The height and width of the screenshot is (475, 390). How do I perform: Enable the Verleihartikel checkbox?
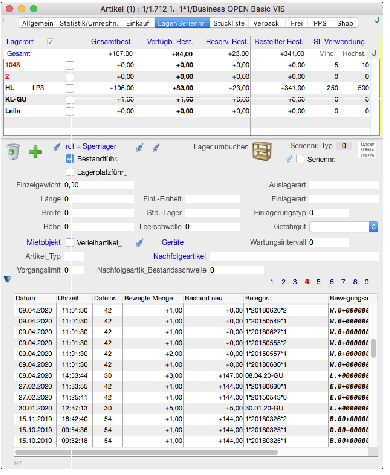coord(70,243)
